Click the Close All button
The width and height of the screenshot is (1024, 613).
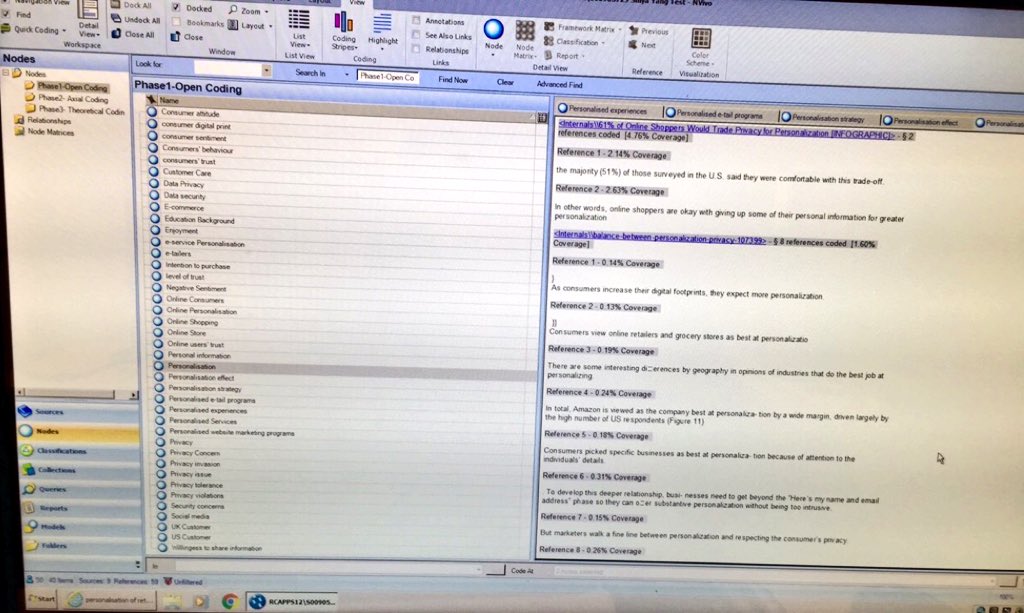(x=133, y=34)
